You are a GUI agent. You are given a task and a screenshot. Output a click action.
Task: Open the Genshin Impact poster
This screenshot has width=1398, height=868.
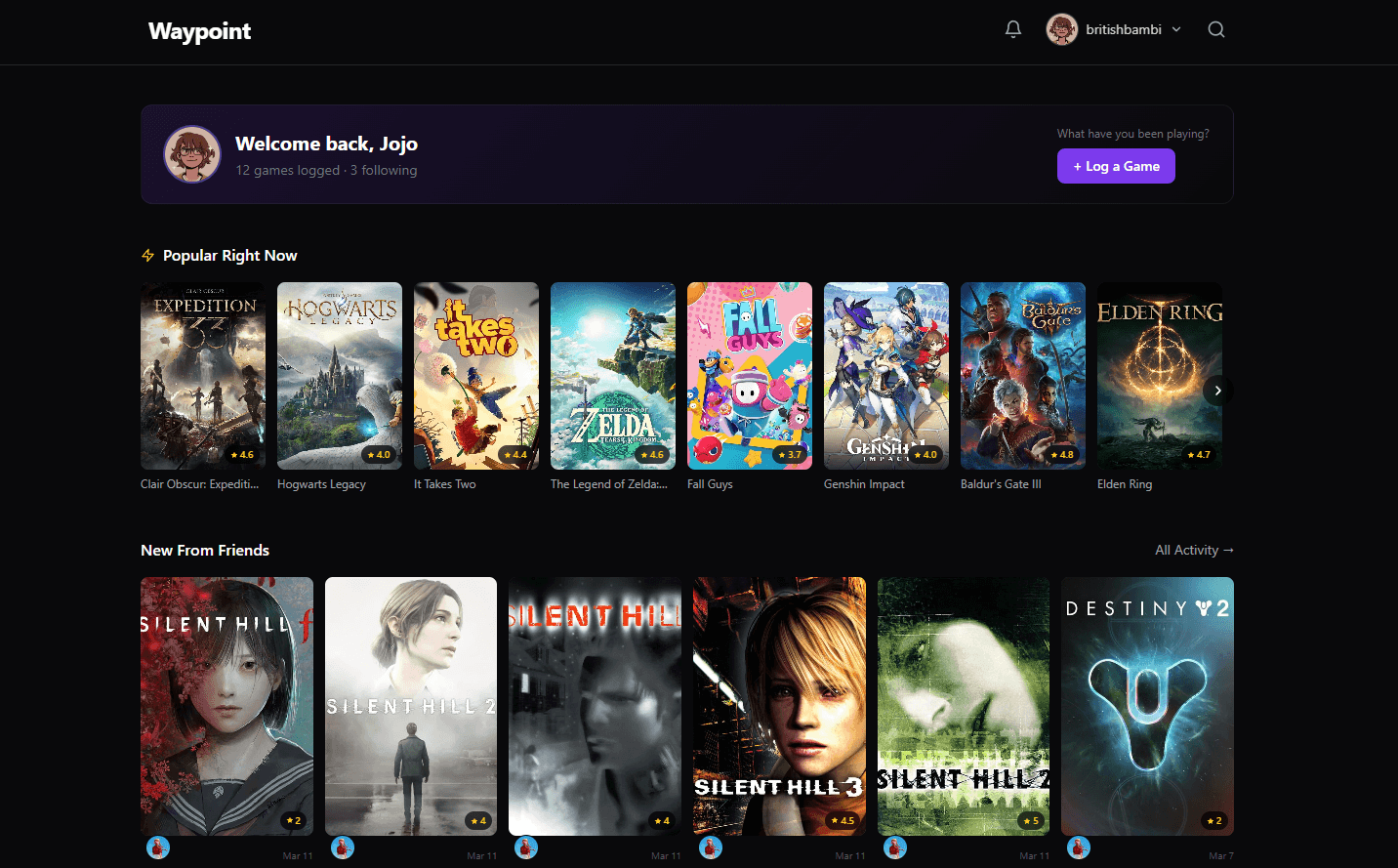(885, 376)
